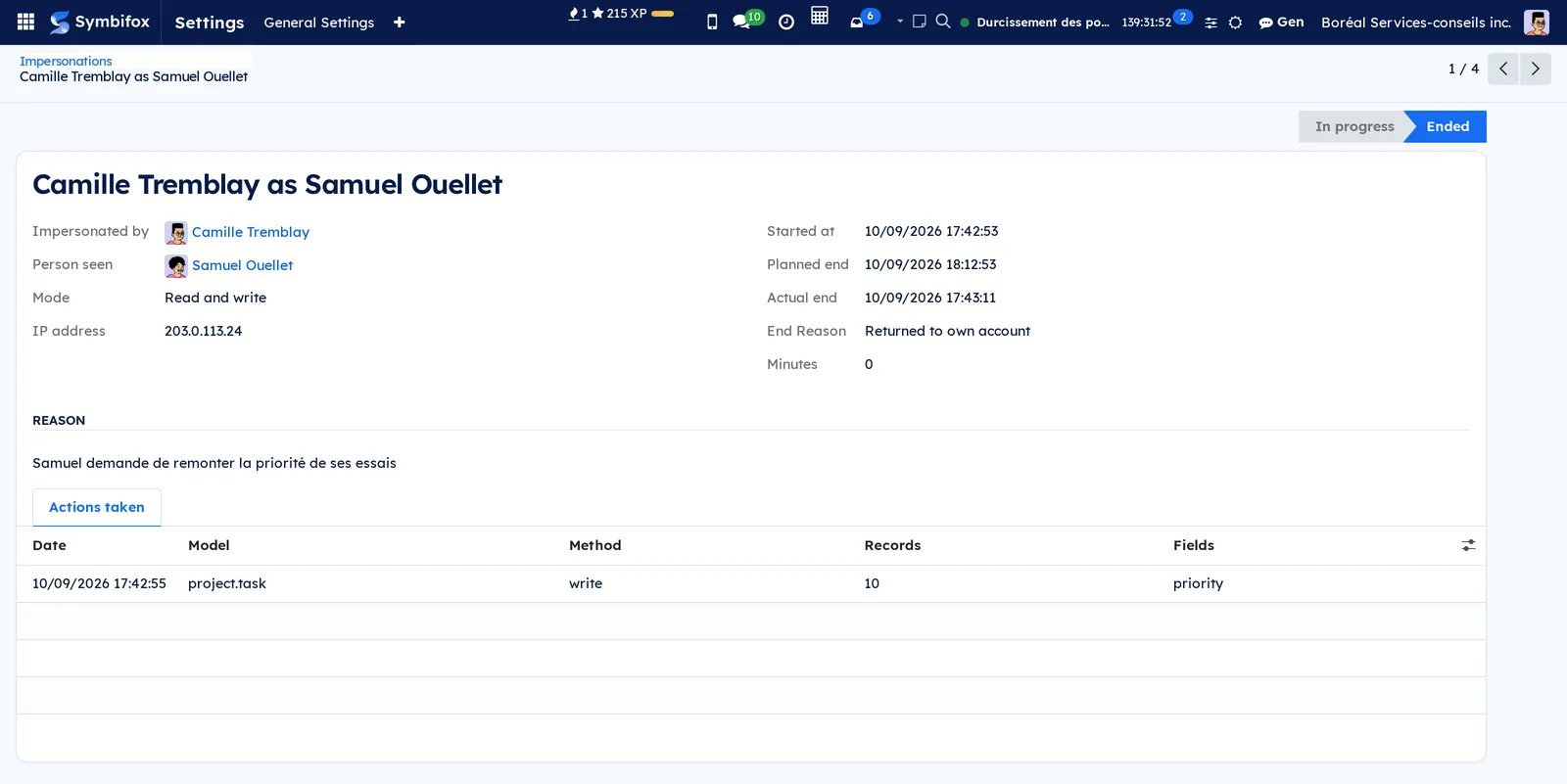Open optional columns settings in Actions table
This screenshot has height=784, width=1567.
1468,545
